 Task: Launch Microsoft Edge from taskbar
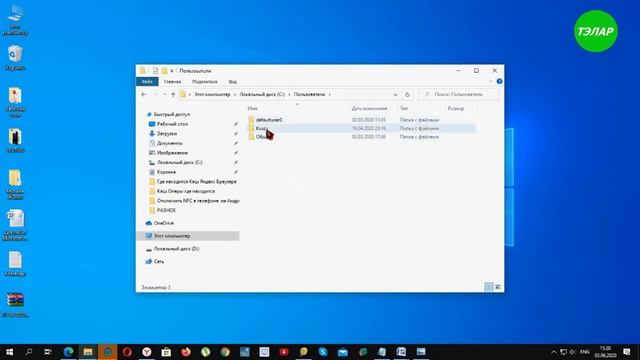[68, 351]
